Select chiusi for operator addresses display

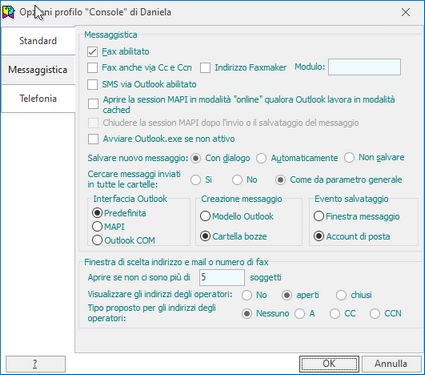coord(341,295)
